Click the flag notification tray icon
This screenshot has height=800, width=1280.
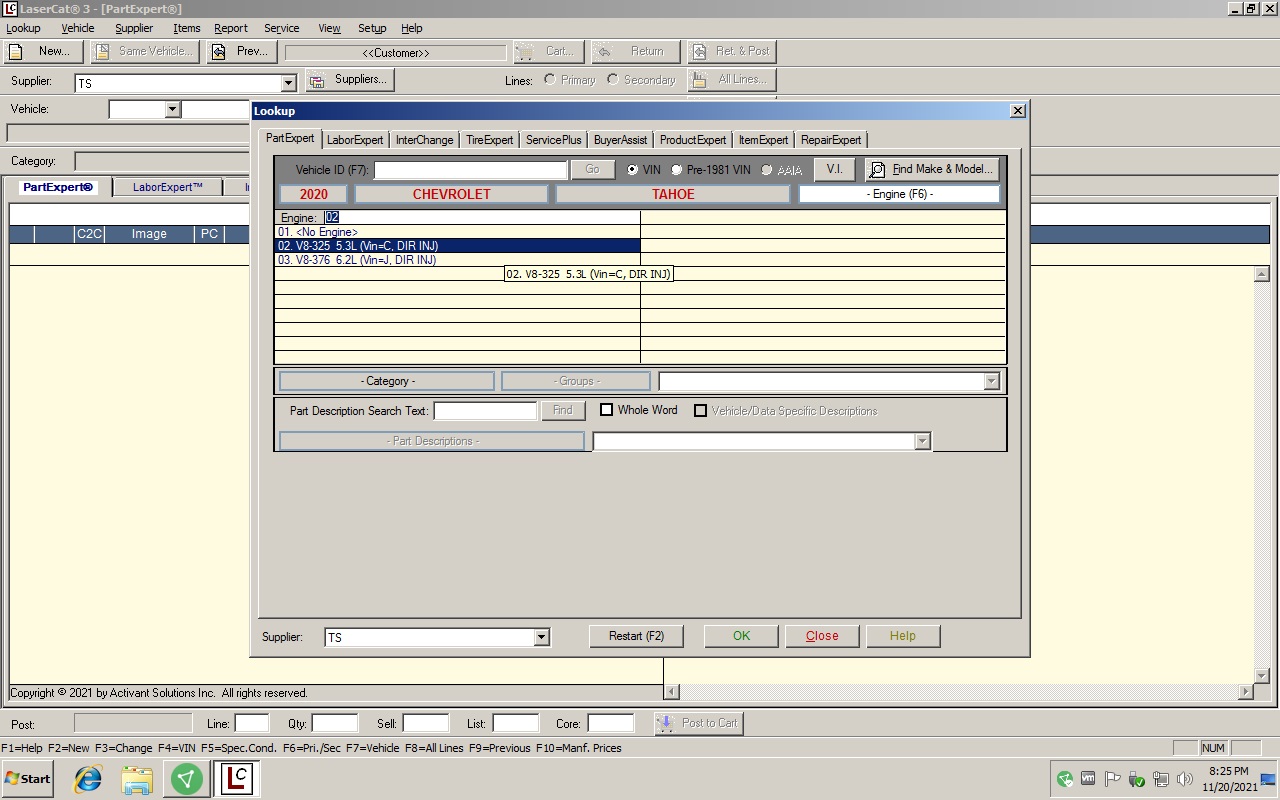tap(1112, 779)
